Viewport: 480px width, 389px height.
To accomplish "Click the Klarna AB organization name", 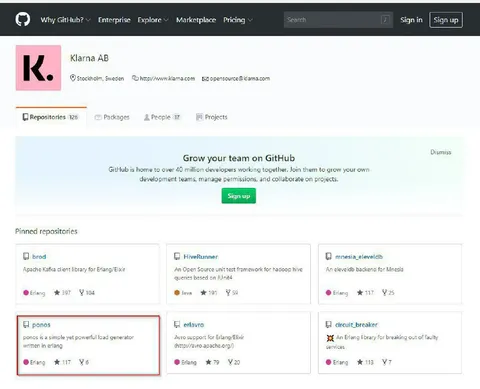I will [89, 58].
